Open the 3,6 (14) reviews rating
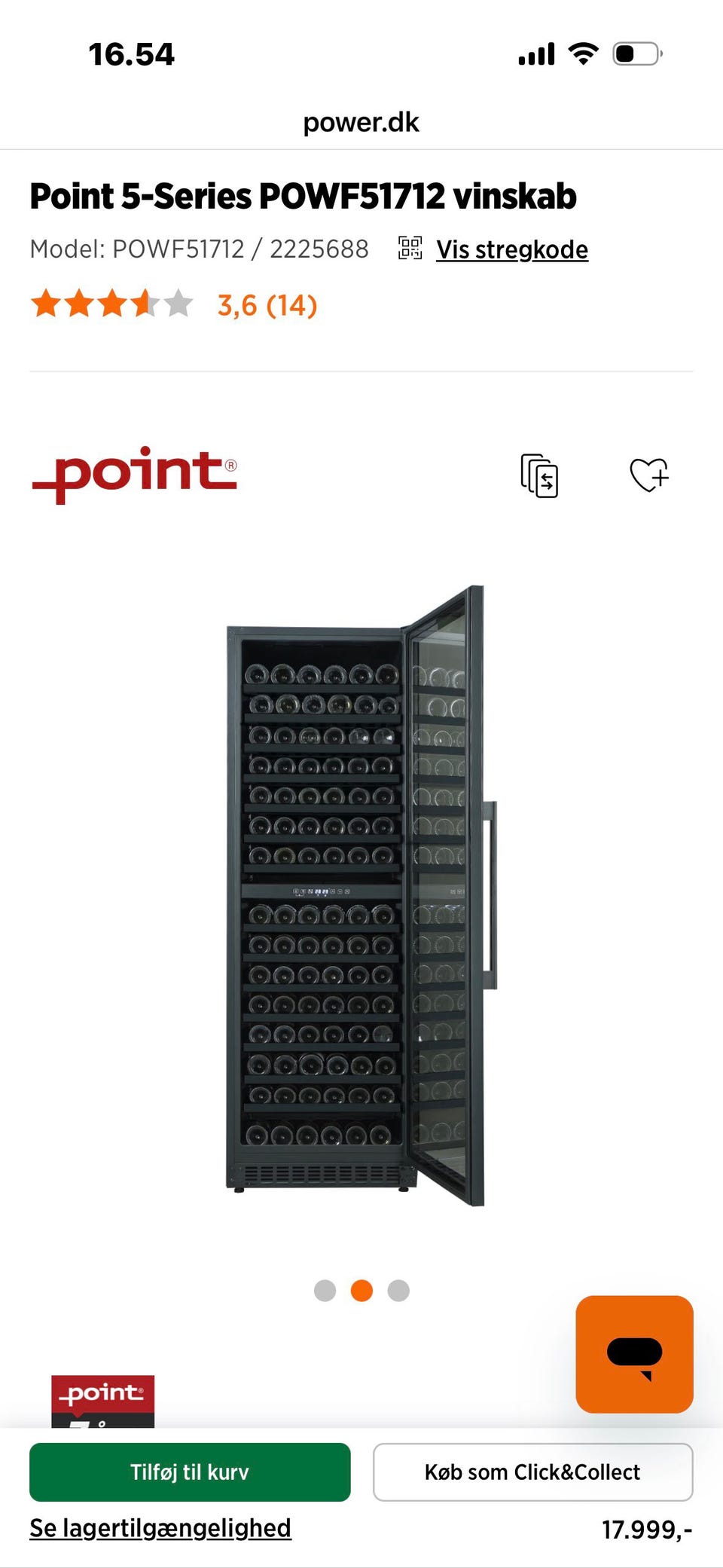This screenshot has width=723, height=1568. point(267,305)
